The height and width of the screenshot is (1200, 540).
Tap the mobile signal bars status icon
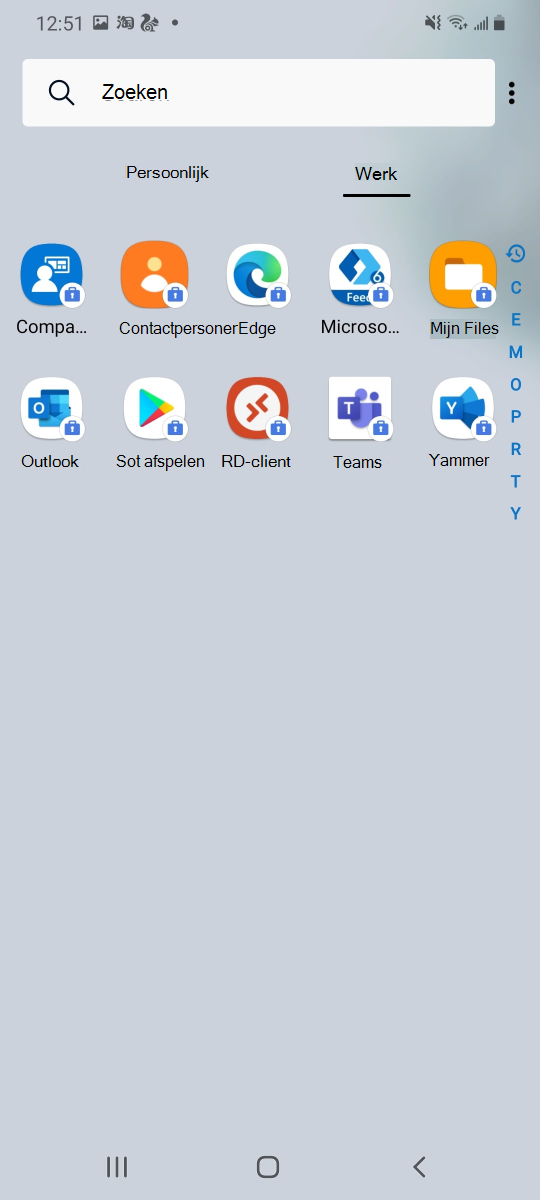pos(480,22)
